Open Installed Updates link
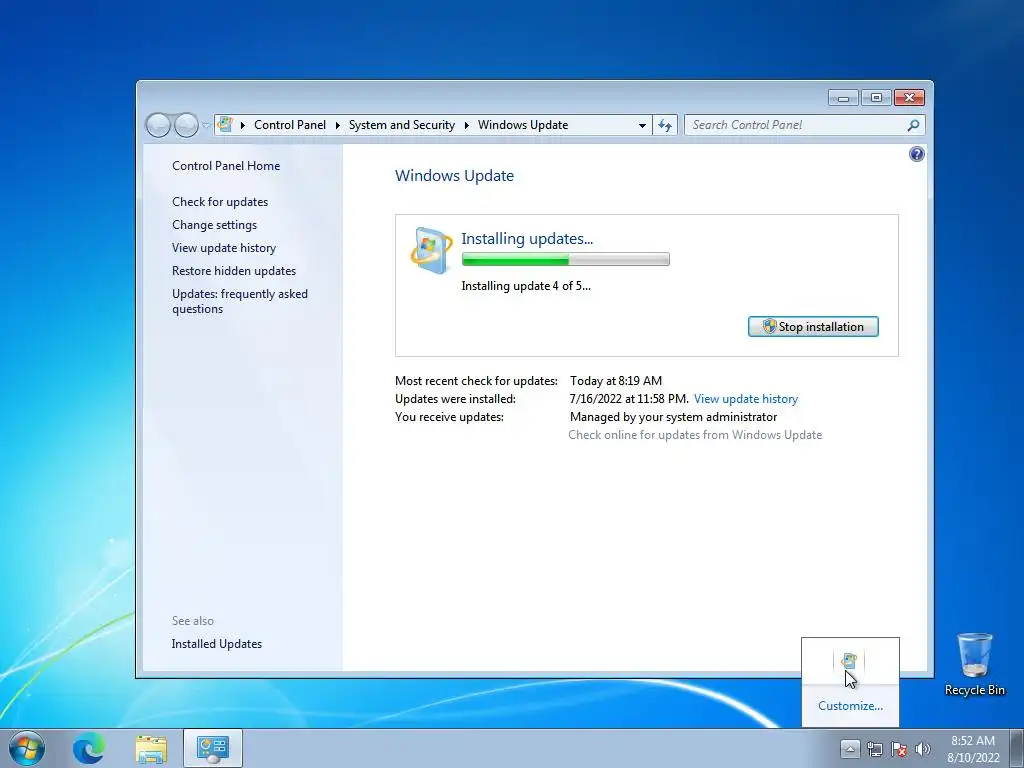Image resolution: width=1024 pixels, height=768 pixels. click(x=217, y=644)
